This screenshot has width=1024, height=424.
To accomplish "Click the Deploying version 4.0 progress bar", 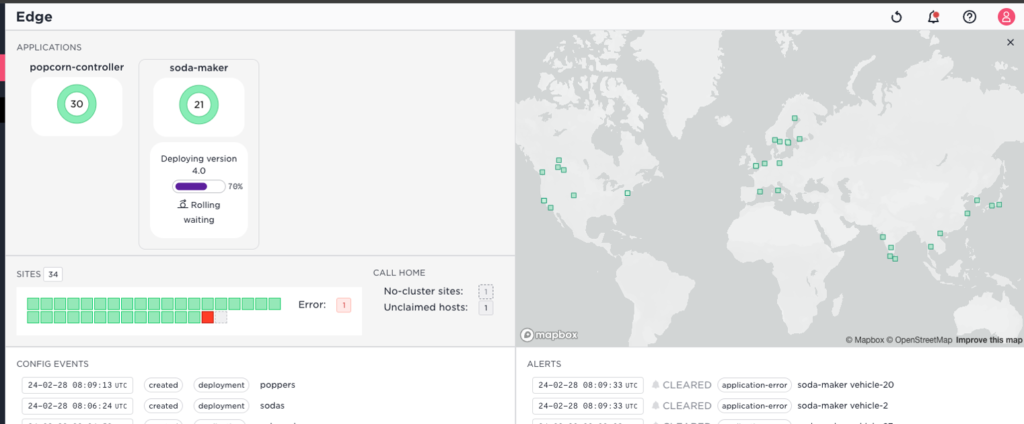I will (199, 186).
